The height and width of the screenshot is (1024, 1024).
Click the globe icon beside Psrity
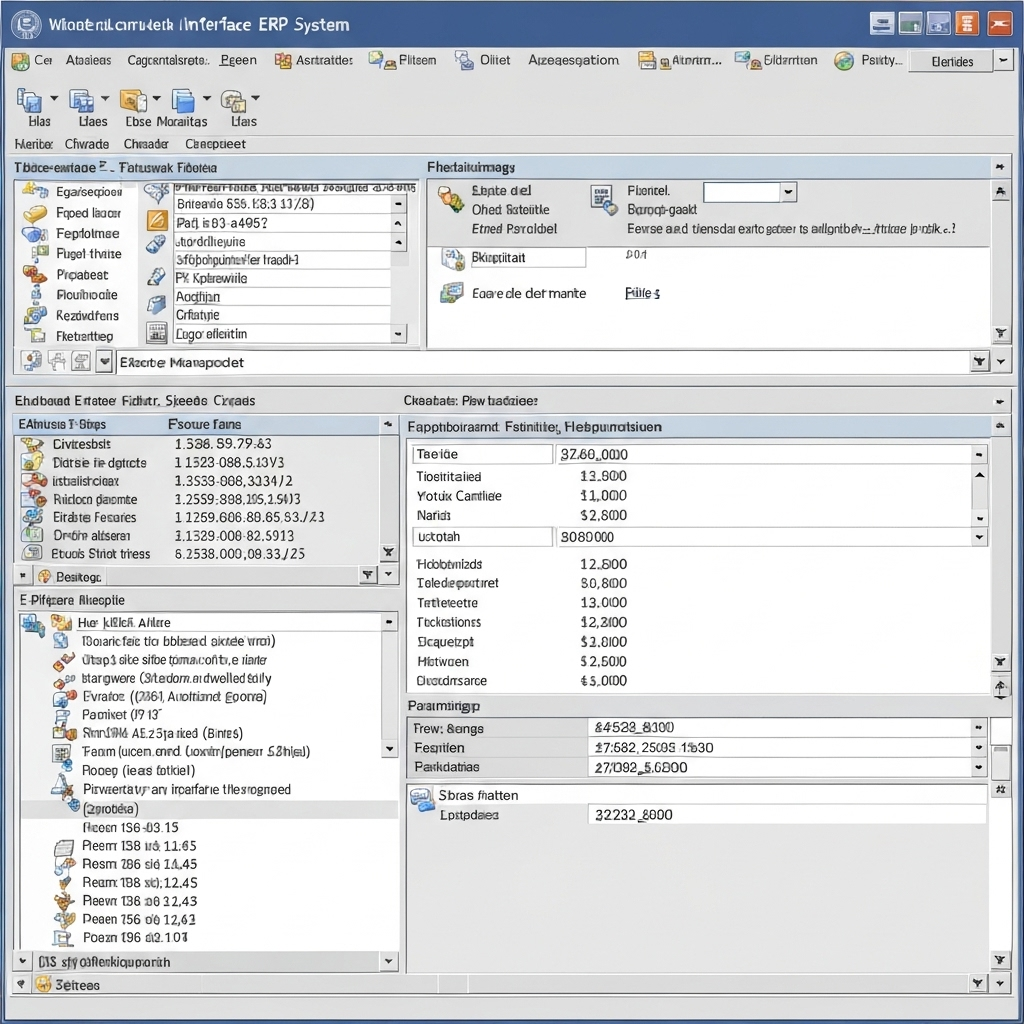843,60
